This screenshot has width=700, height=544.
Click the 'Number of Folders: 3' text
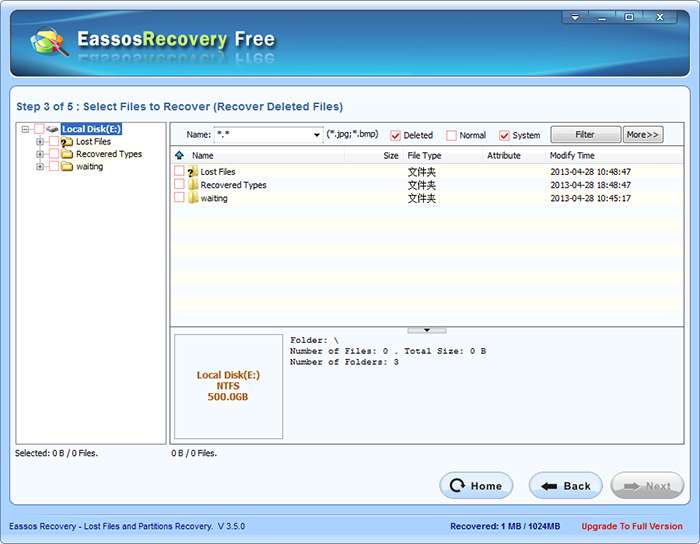click(344, 362)
